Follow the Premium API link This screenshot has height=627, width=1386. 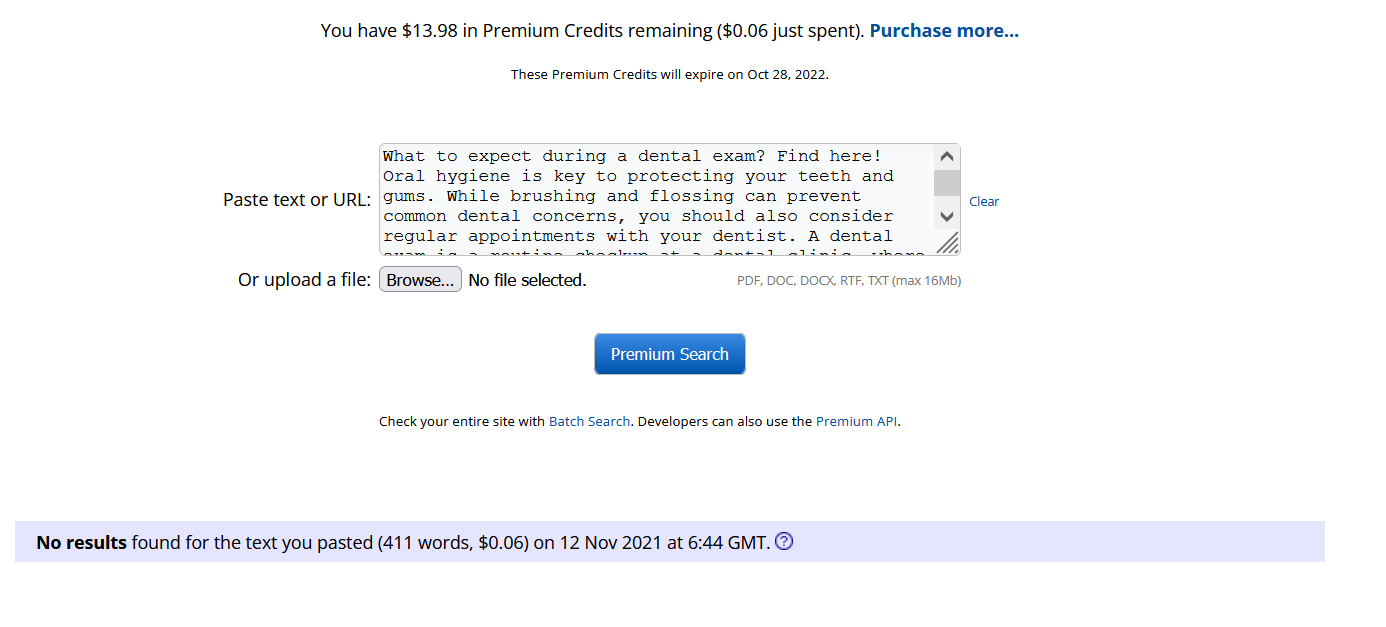click(x=856, y=422)
